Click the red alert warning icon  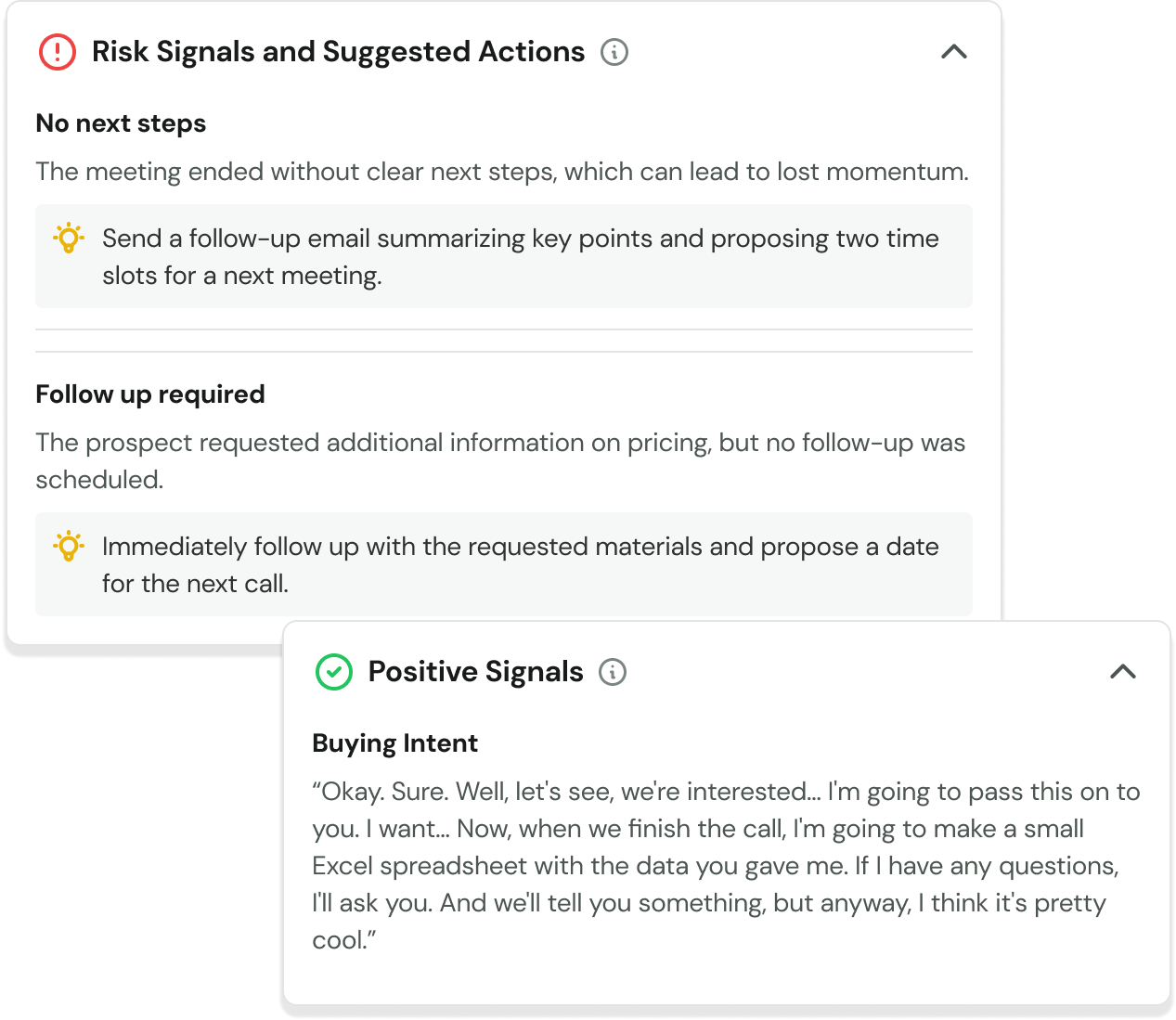[x=57, y=52]
